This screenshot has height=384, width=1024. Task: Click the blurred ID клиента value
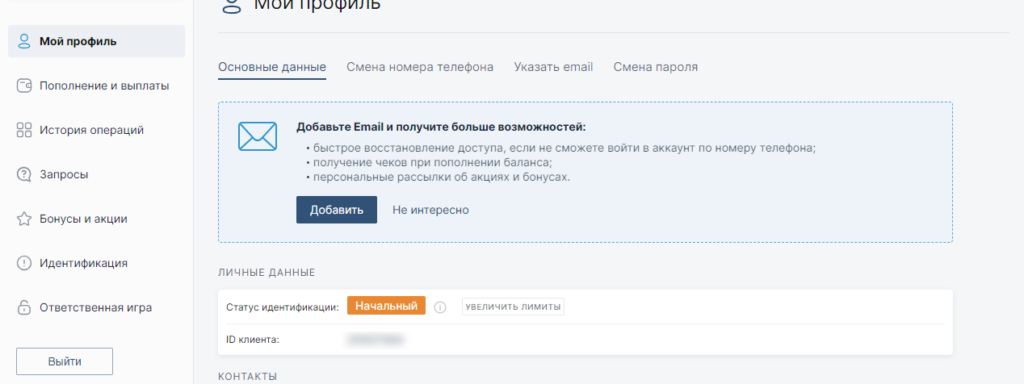tap(376, 340)
